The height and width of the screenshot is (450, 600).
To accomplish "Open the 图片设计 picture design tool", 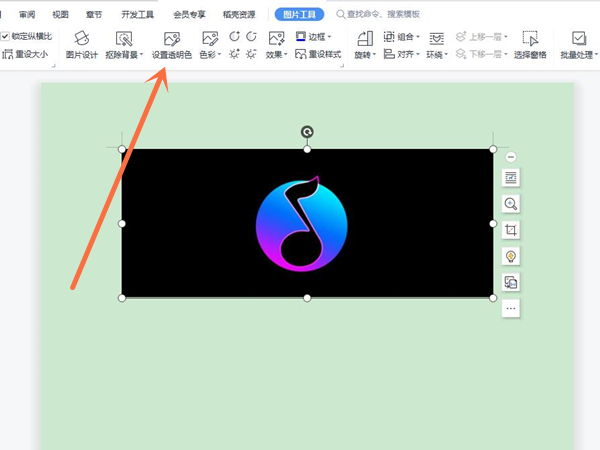I will (82, 46).
